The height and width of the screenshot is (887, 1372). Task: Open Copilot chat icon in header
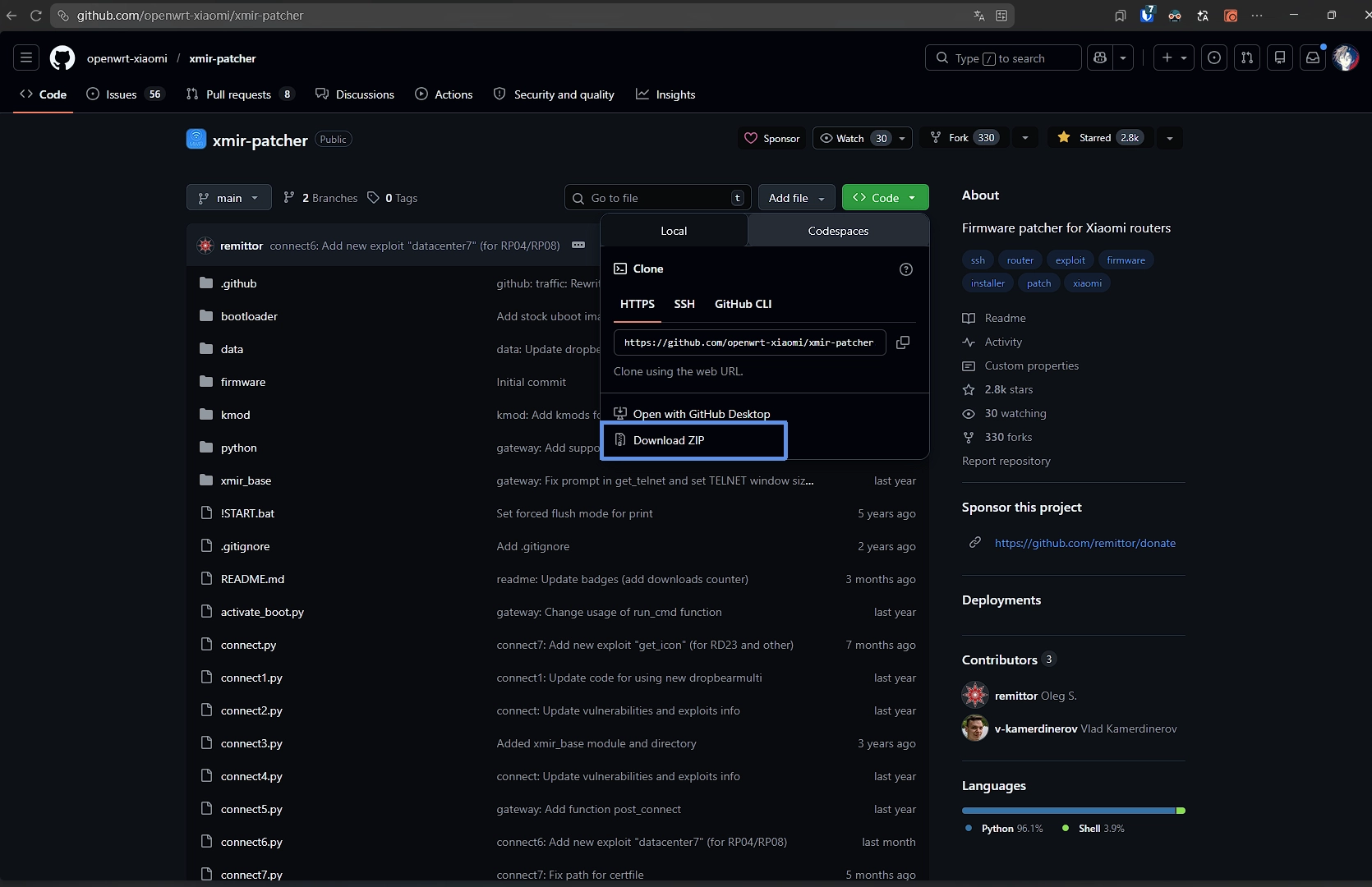pyautogui.click(x=1100, y=57)
